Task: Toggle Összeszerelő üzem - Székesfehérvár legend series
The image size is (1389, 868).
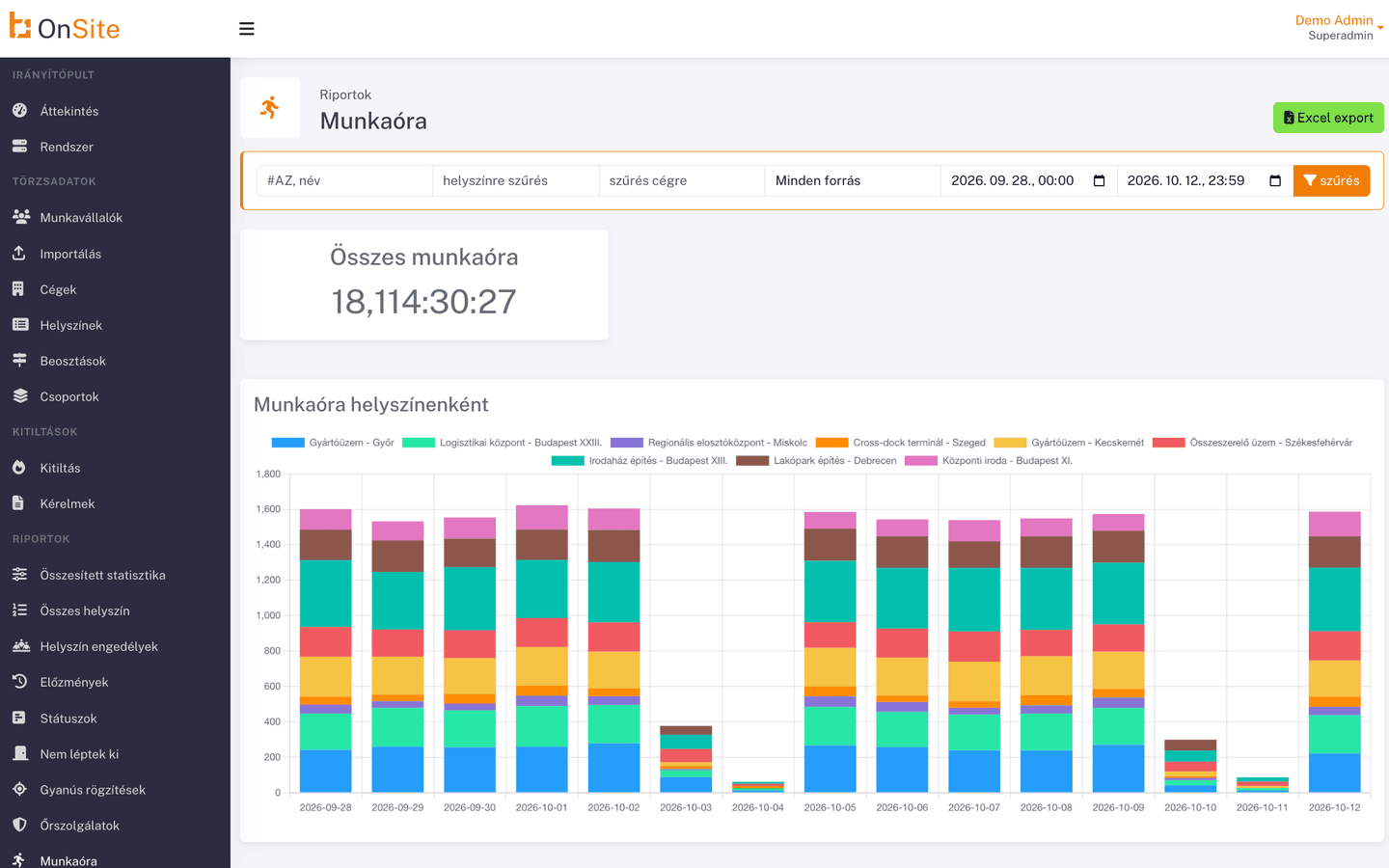Action: point(1252,443)
